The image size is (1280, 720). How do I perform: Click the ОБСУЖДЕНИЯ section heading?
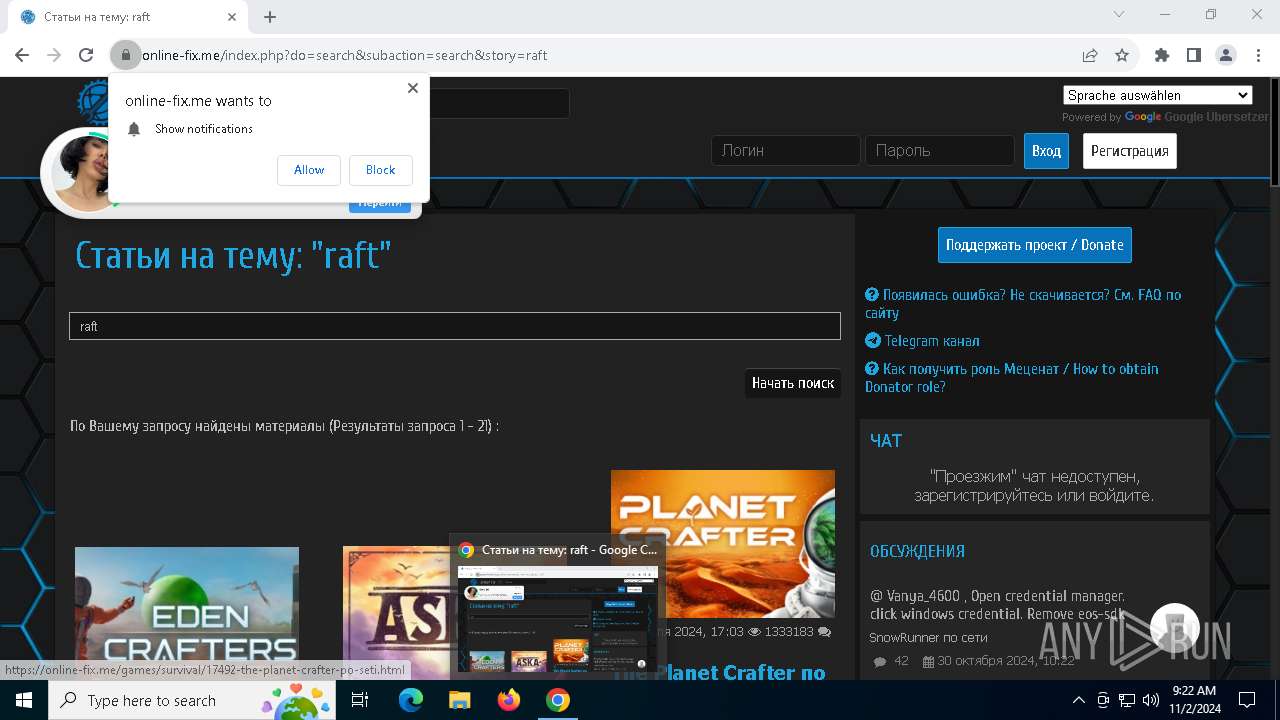click(917, 551)
